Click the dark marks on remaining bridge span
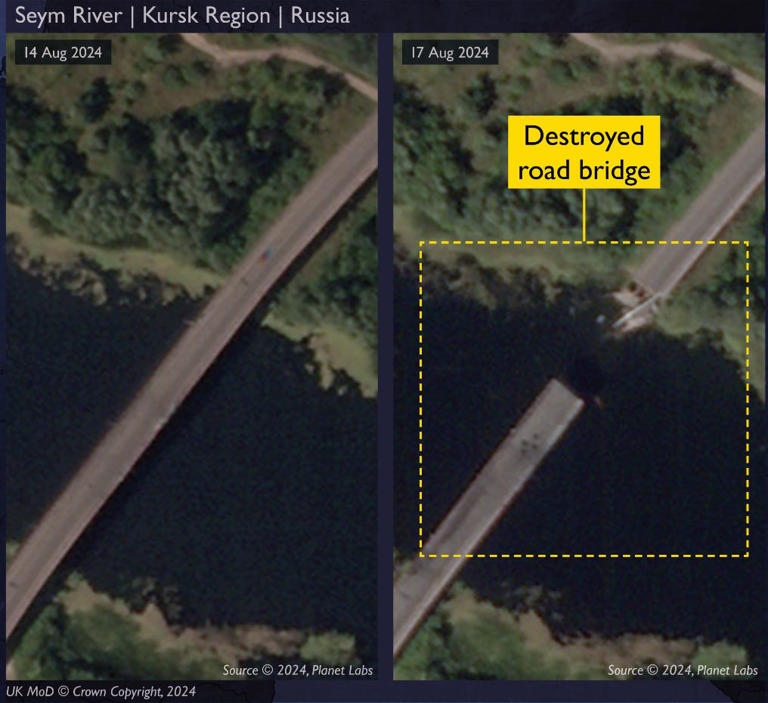This screenshot has width=768, height=703. coord(530,442)
